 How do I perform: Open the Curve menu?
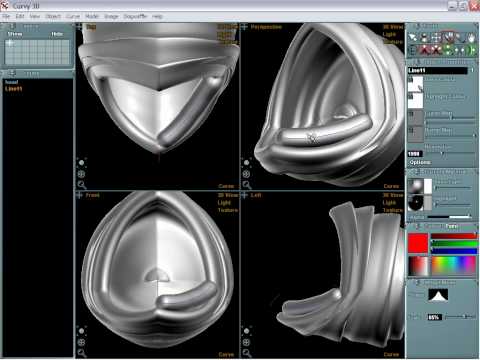[x=73, y=16]
